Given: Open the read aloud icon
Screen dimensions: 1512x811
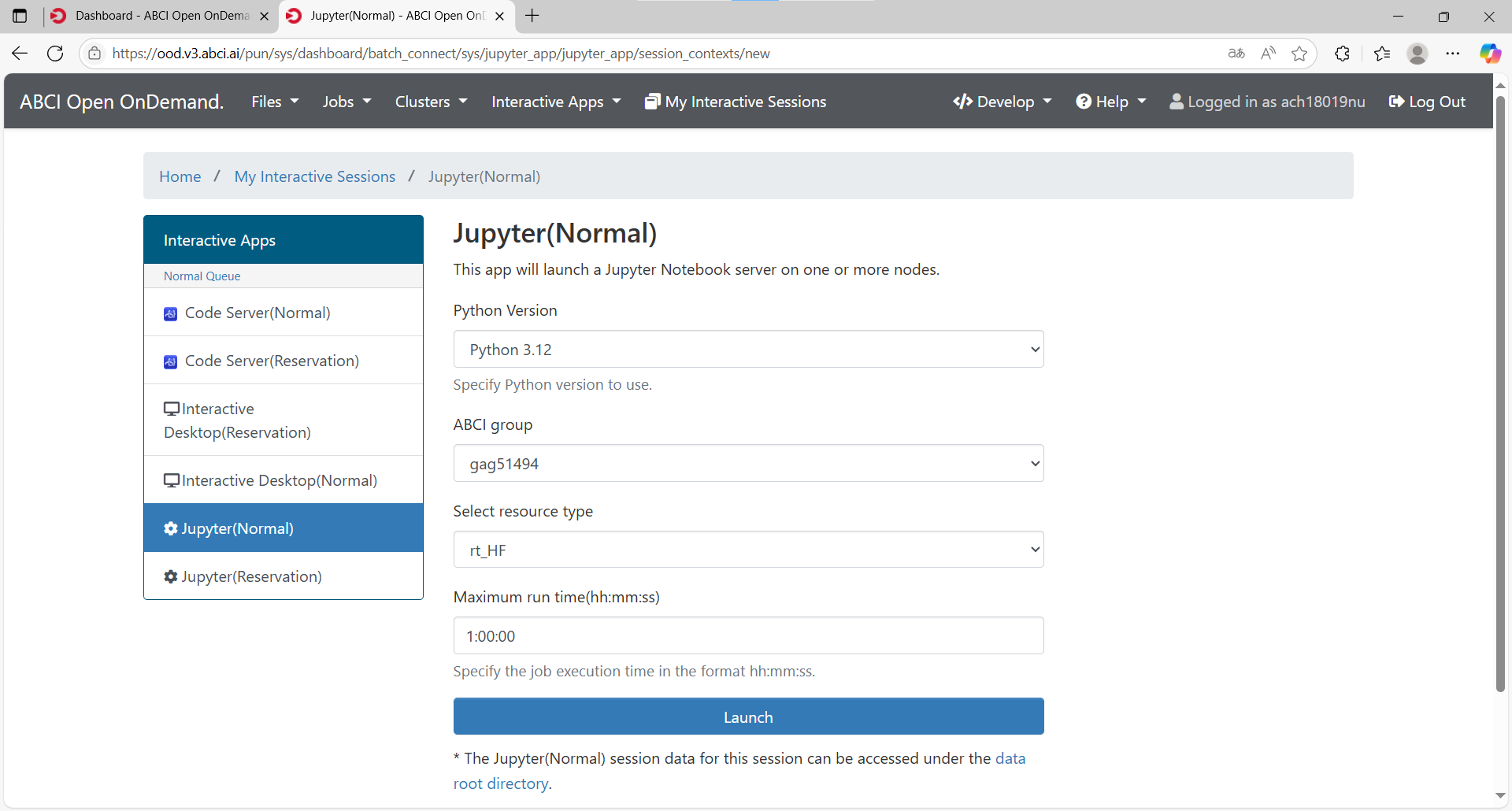Looking at the screenshot, I should click(1268, 54).
